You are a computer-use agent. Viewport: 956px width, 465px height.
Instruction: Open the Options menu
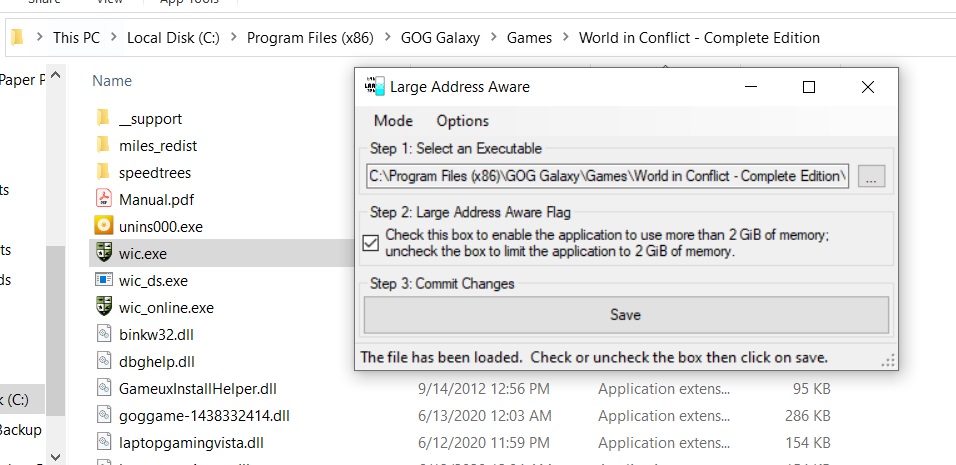pyautogui.click(x=462, y=121)
